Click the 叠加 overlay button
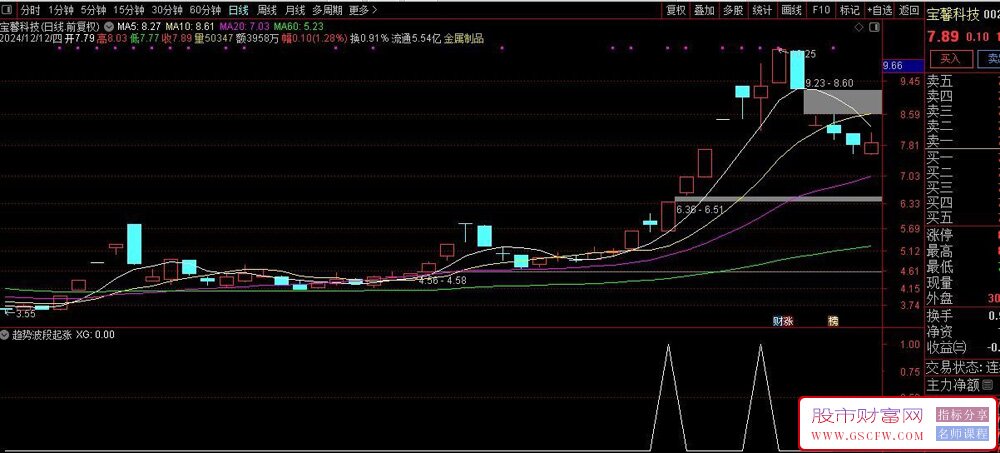Viewport: 1000px width, 453px height. (x=705, y=10)
